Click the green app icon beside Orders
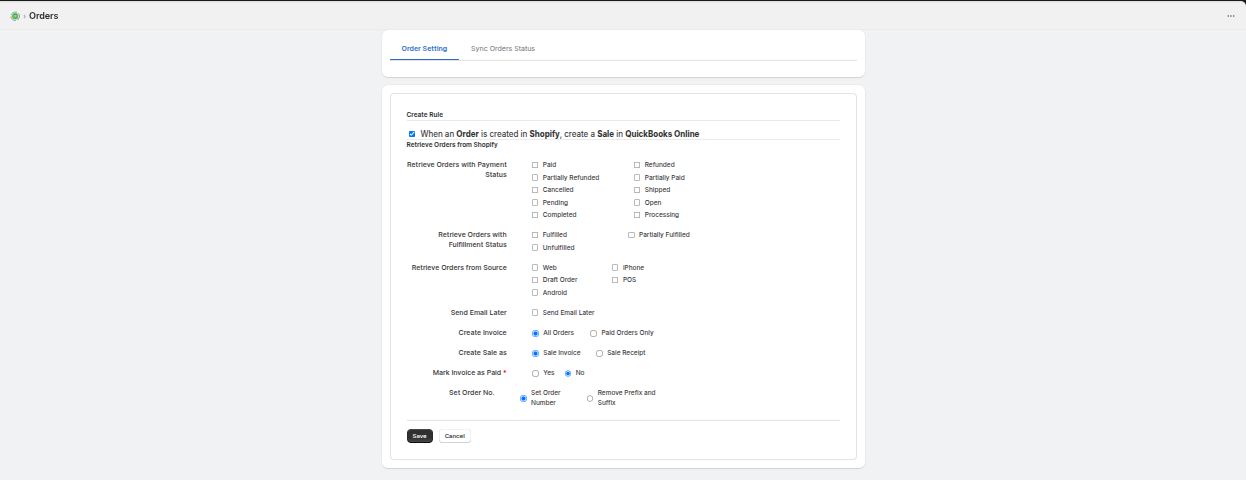1246x480 pixels. point(14,16)
